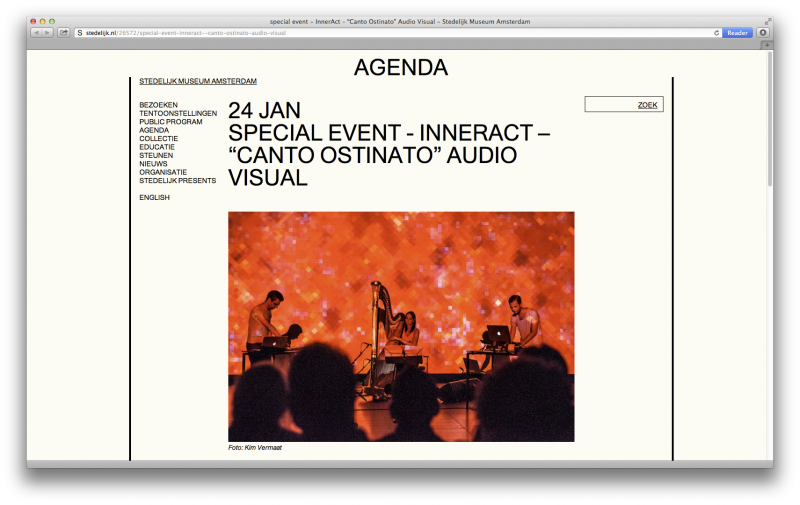Enter full screen with the top-right arrows icon
The width and height of the screenshot is (800, 505).
coord(768,20)
